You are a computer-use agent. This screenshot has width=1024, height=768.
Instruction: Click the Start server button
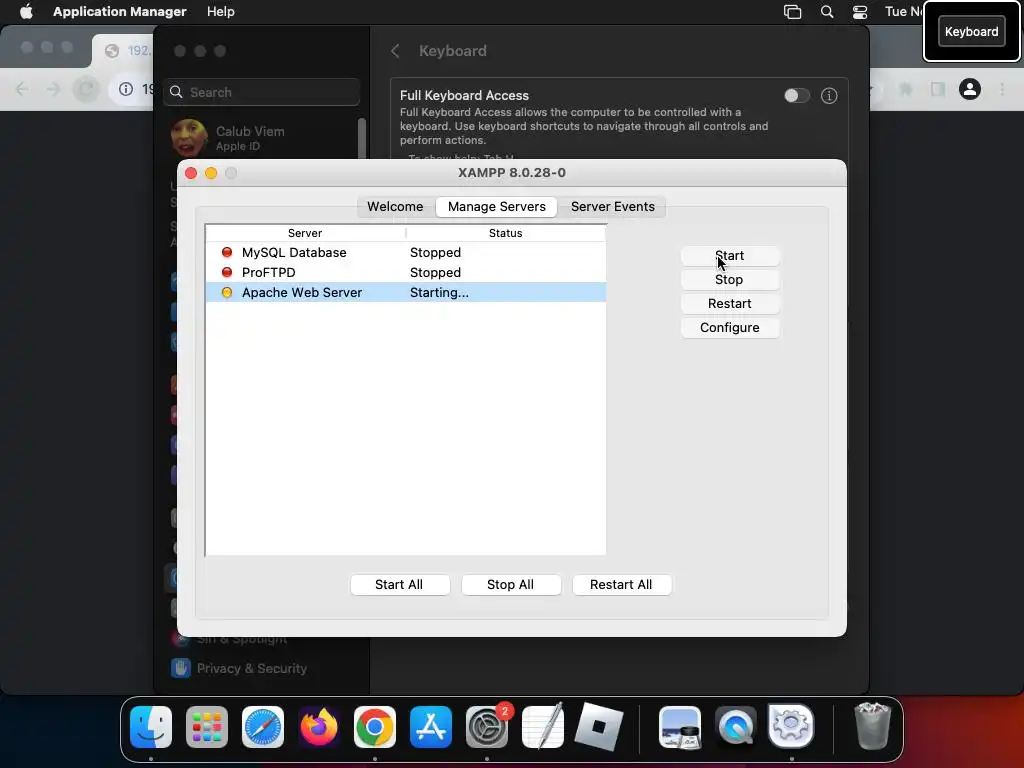[x=729, y=255]
